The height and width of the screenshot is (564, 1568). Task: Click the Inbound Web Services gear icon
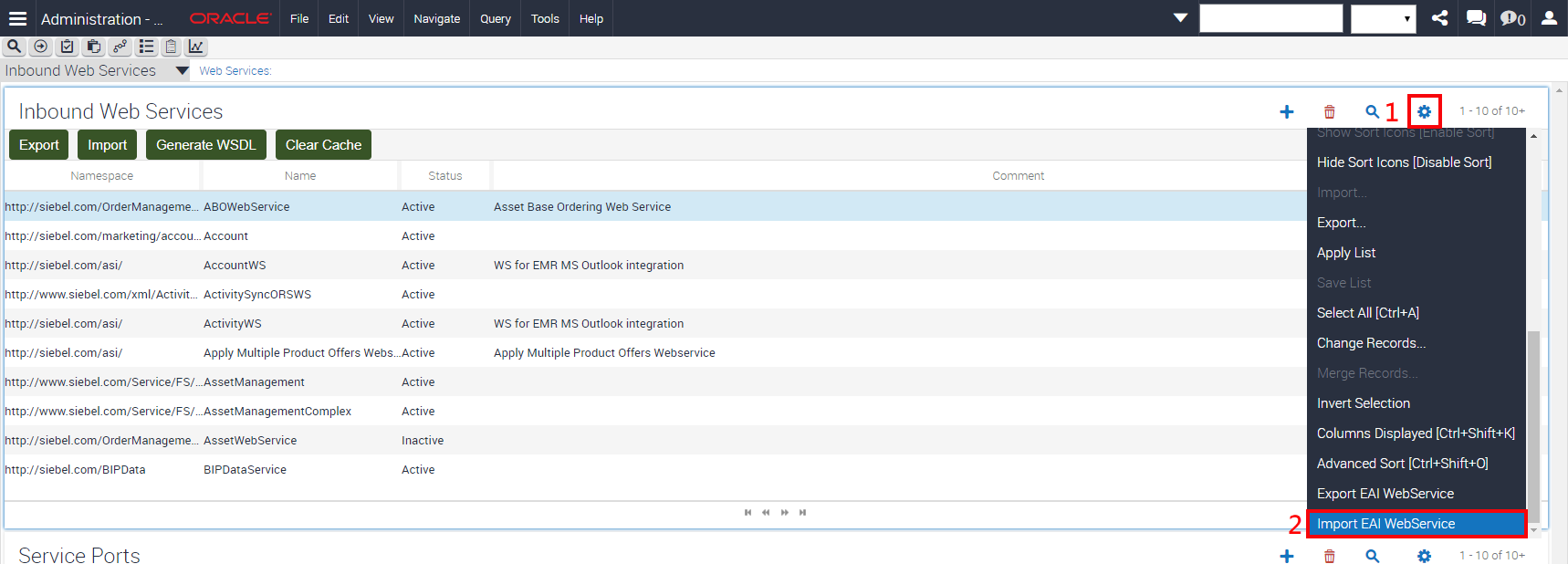pos(1424,111)
